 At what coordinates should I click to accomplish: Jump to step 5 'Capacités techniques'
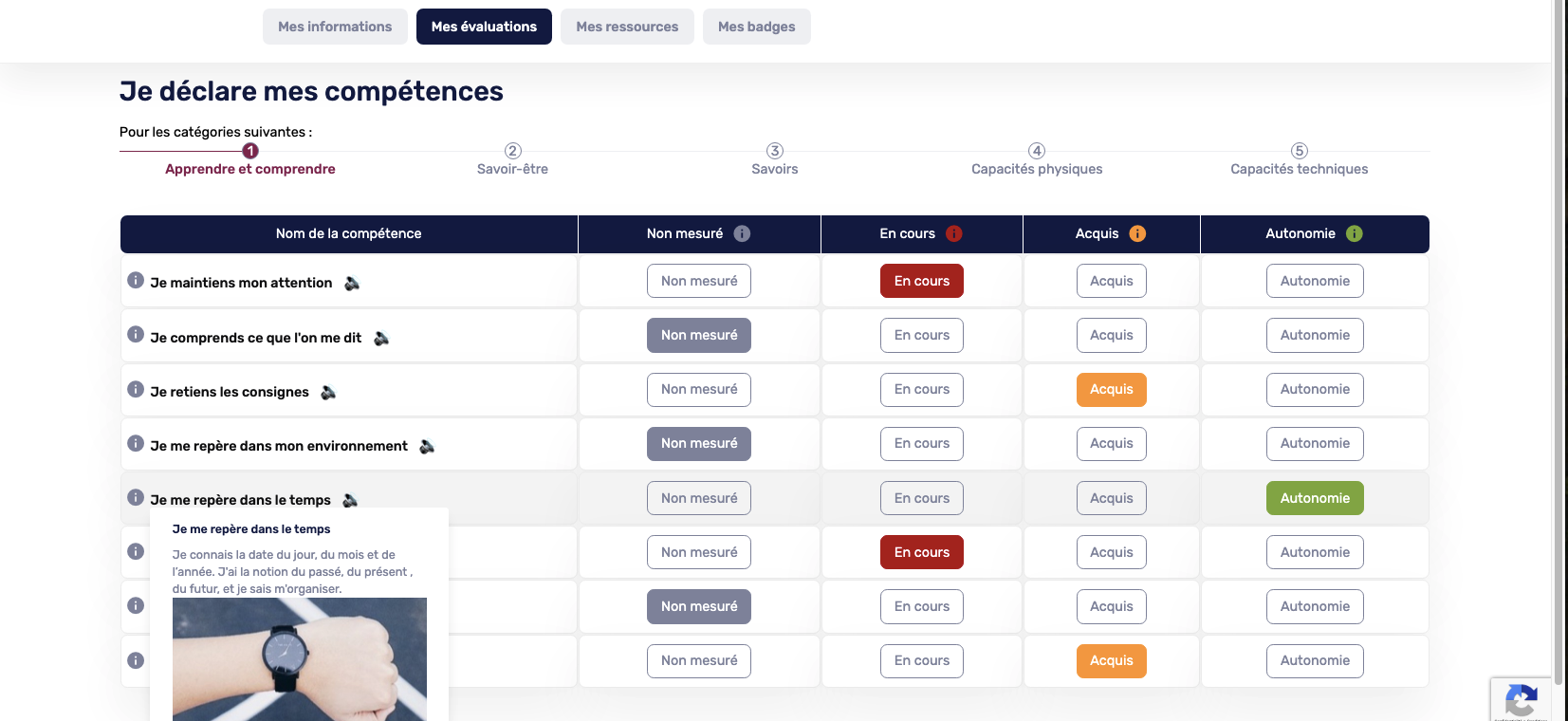point(1299,159)
